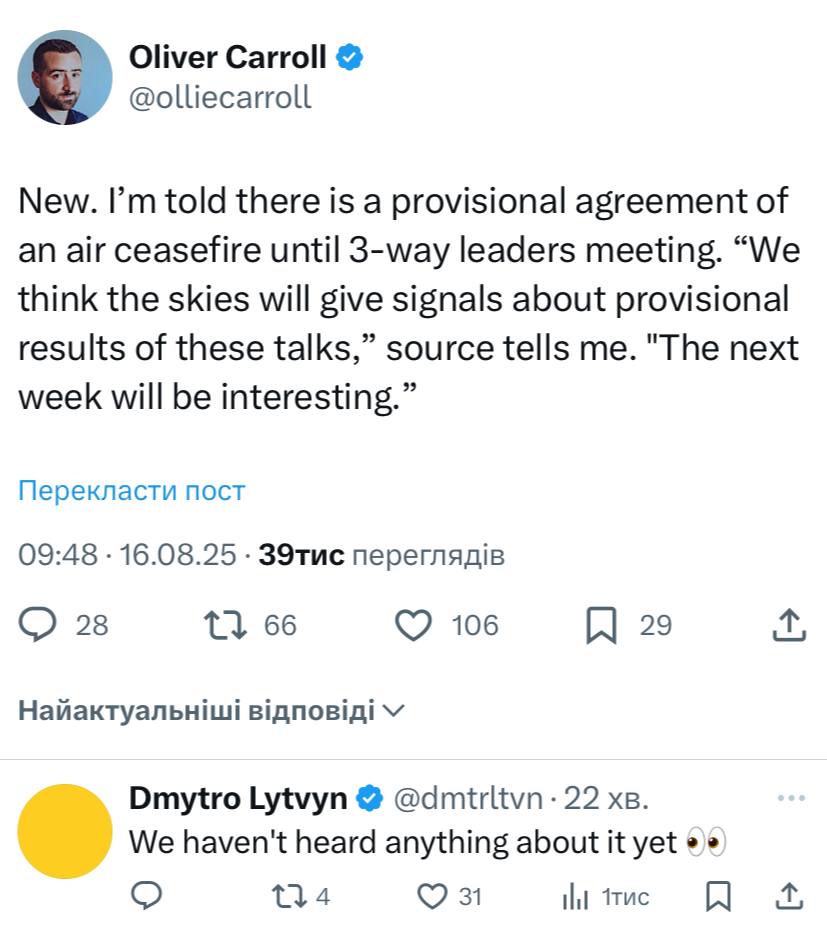Click Перекласти пост to translate the post
This screenshot has height=932, width=827.
click(x=132, y=491)
